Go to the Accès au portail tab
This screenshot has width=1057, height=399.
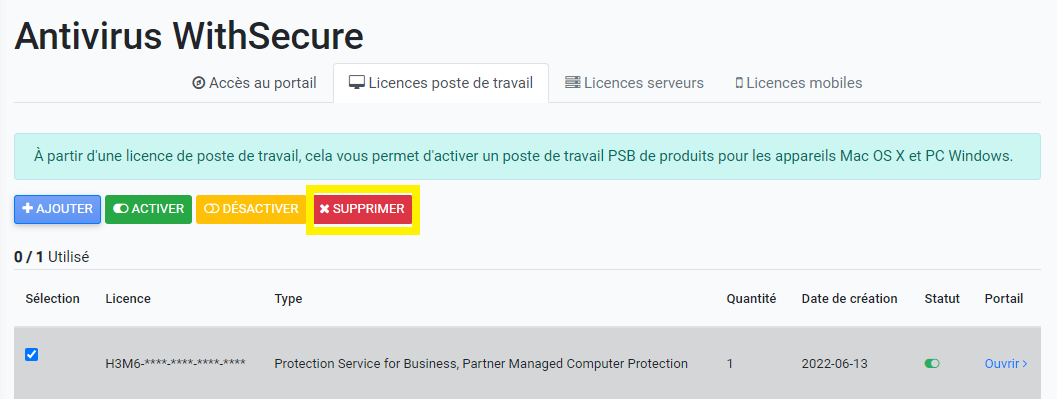(x=255, y=83)
